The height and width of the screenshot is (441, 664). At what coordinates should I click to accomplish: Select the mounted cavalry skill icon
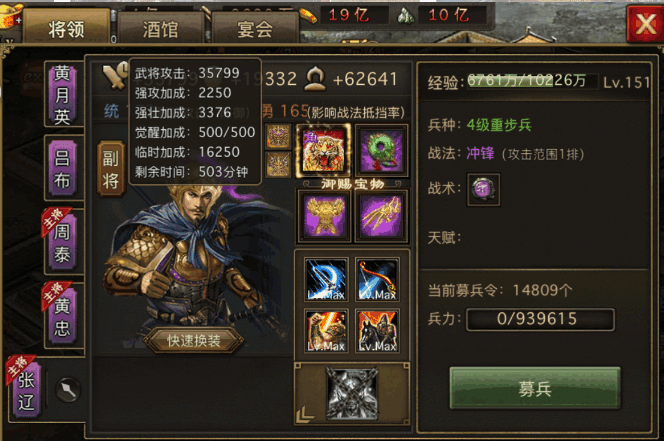377,331
